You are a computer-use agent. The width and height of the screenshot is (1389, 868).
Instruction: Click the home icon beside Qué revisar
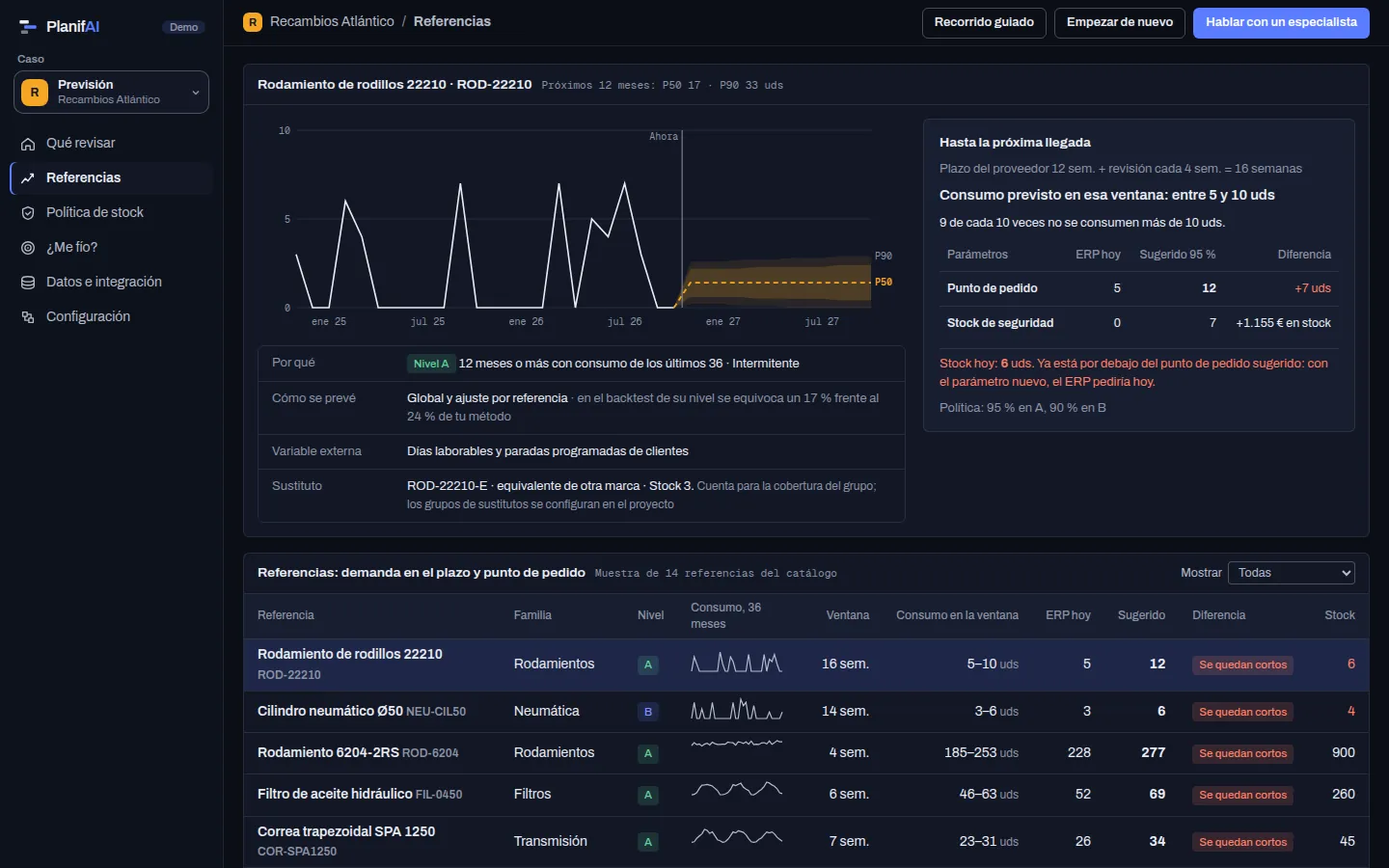point(28,144)
